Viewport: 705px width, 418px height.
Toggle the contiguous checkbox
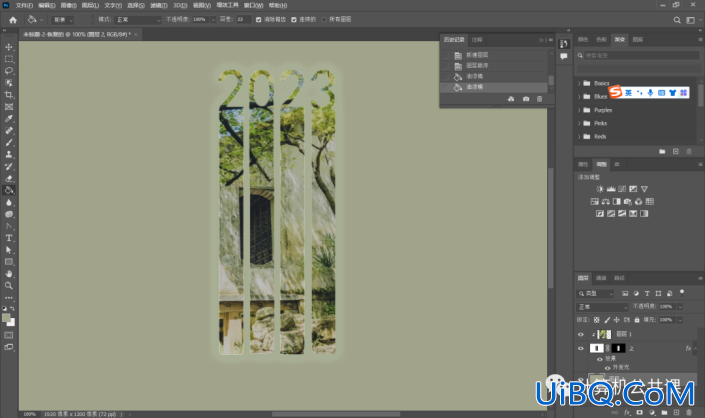tap(294, 20)
